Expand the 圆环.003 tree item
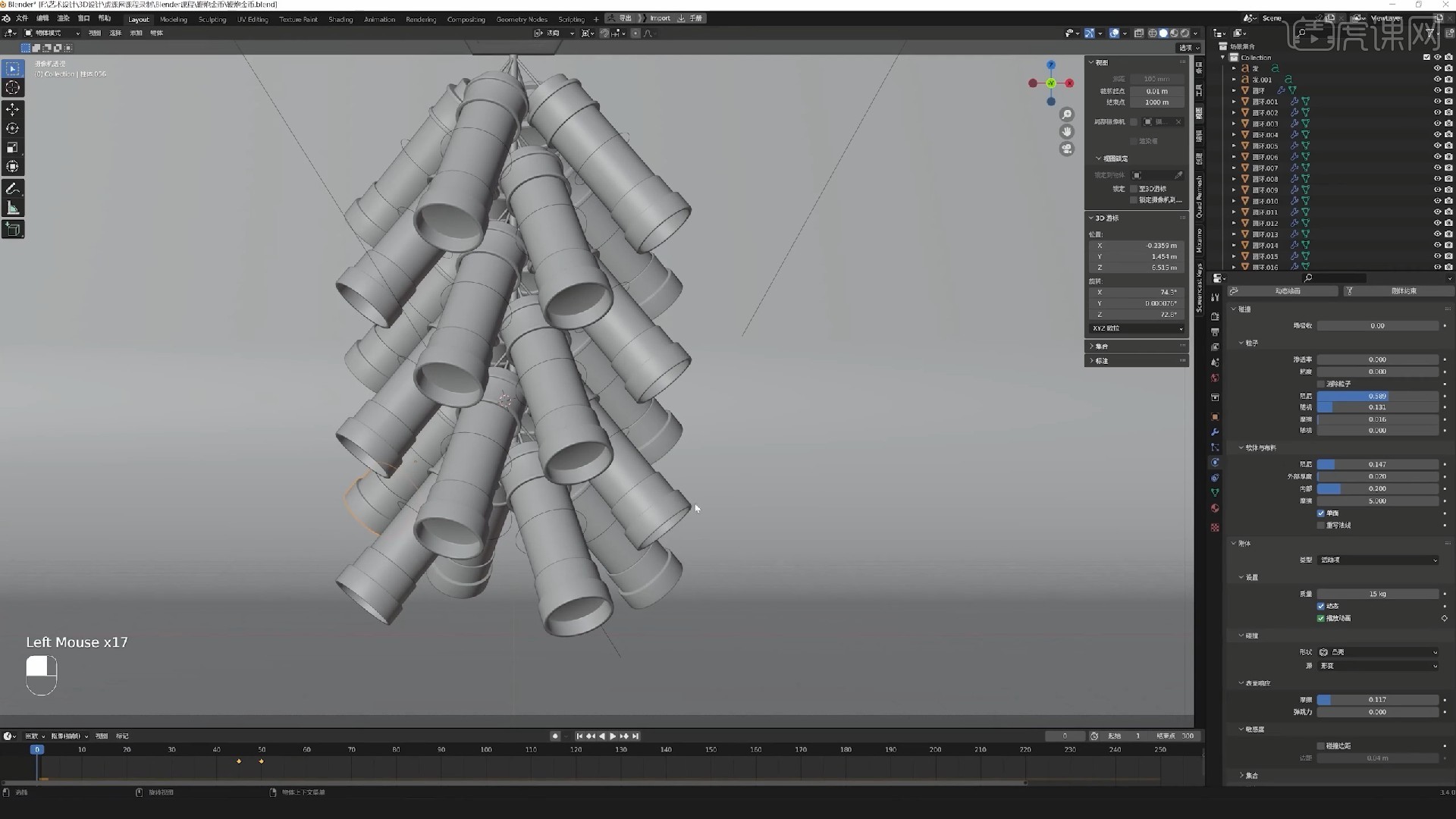This screenshot has width=1456, height=819. [1235, 124]
